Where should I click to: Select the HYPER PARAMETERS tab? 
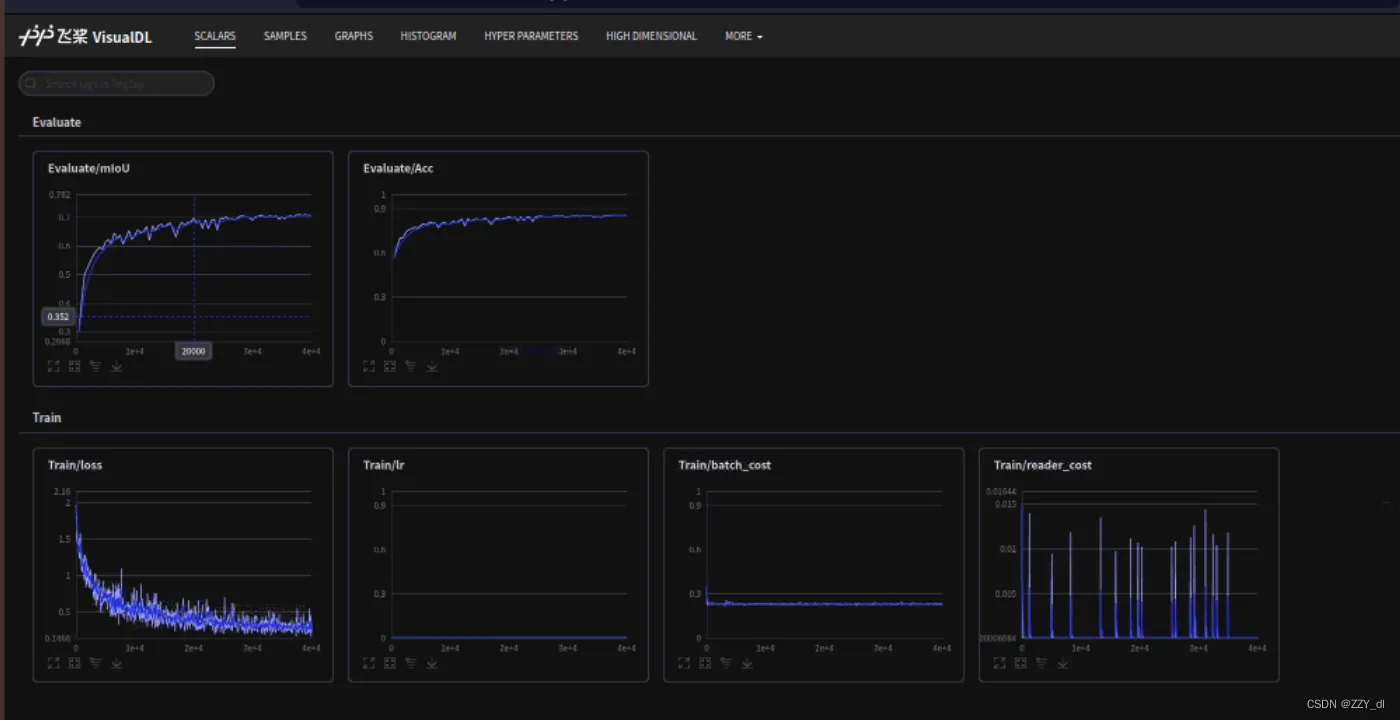(531, 36)
